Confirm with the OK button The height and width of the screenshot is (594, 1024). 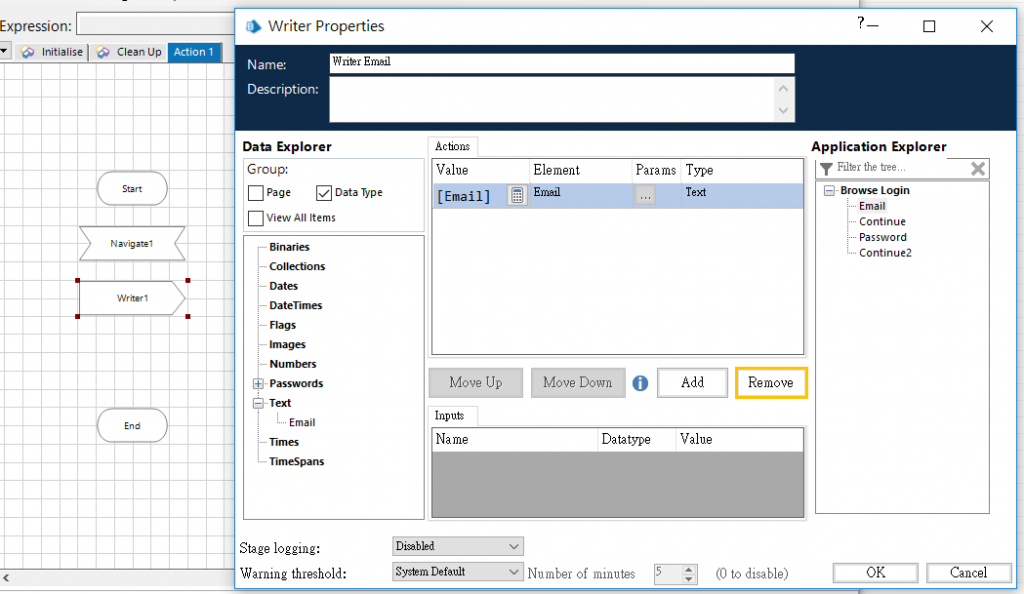pyautogui.click(x=876, y=572)
